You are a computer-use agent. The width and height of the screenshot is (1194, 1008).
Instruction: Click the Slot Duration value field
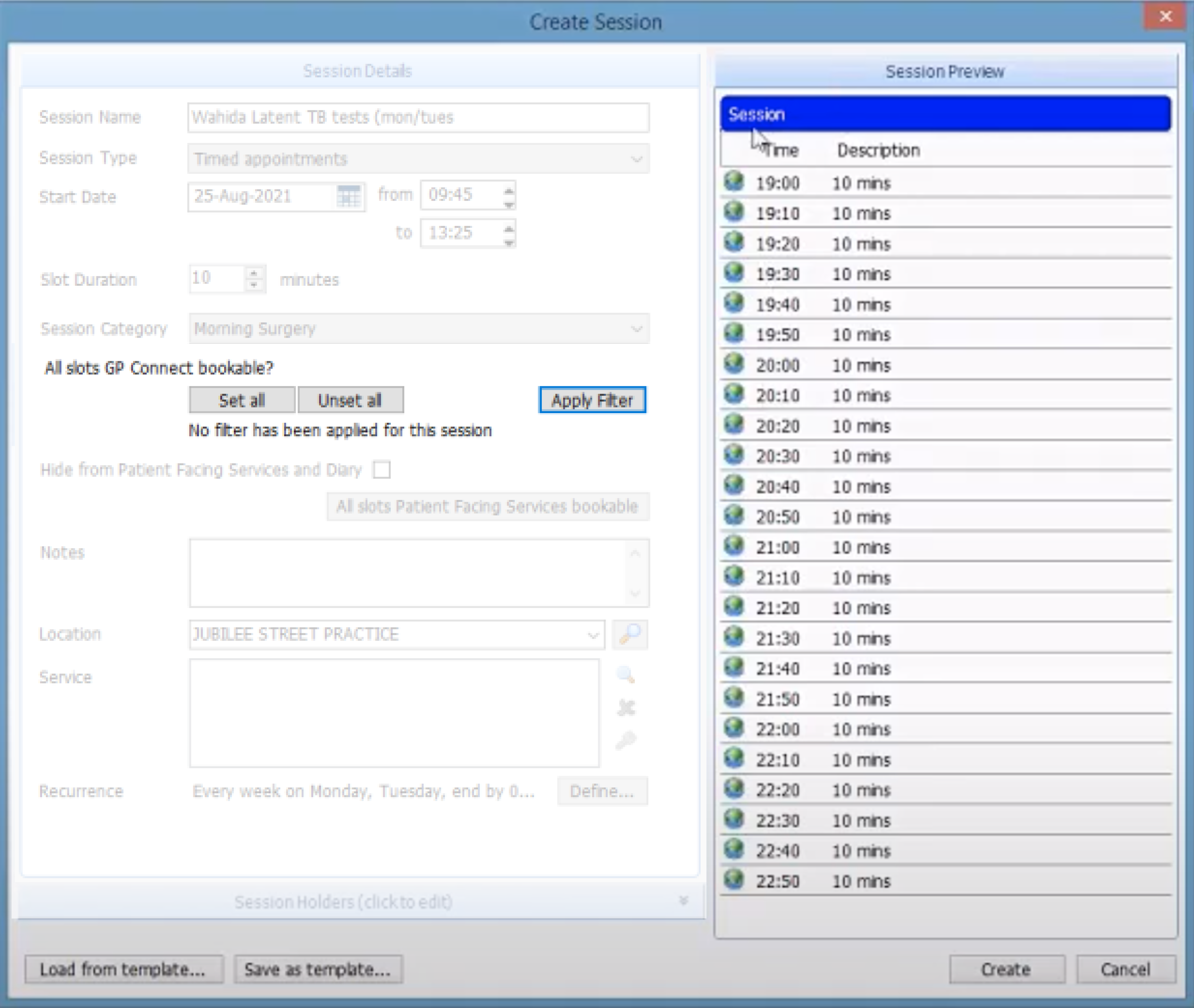point(217,279)
